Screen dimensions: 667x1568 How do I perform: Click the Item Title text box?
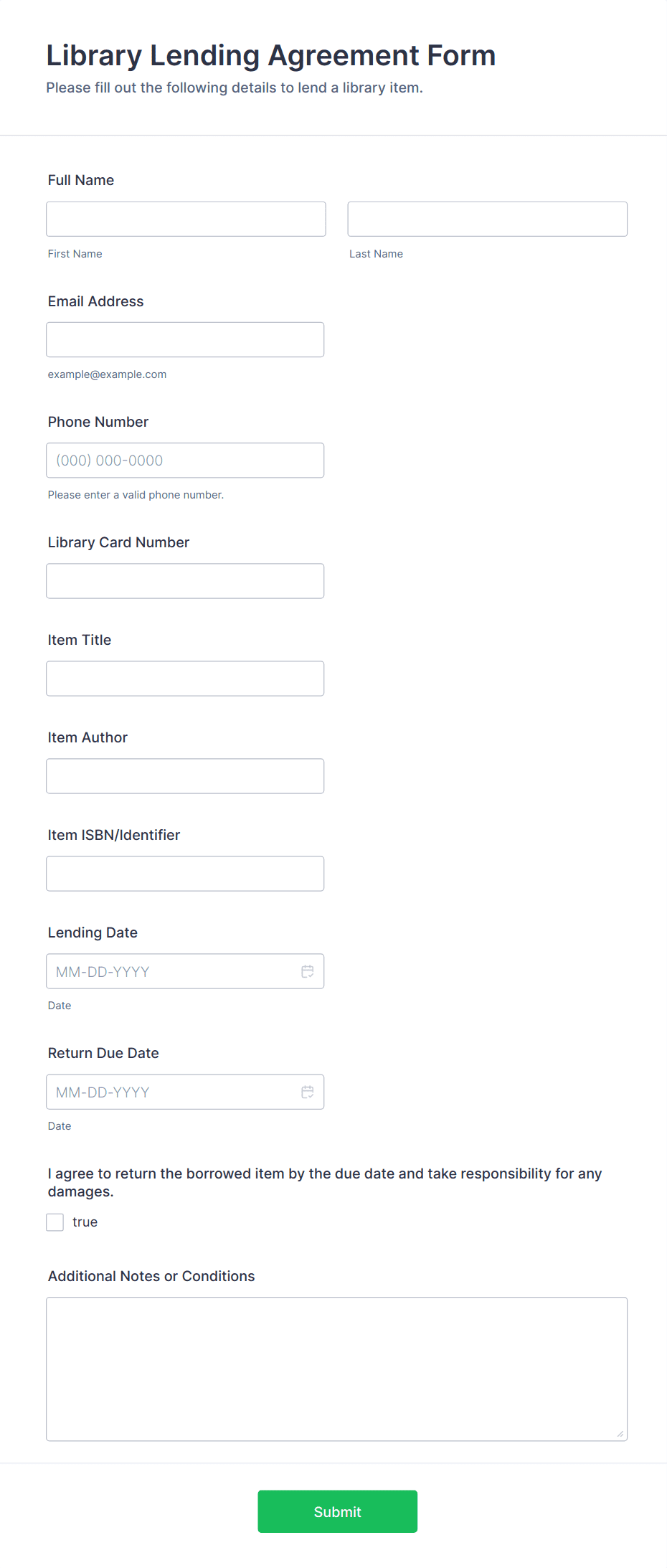(185, 679)
